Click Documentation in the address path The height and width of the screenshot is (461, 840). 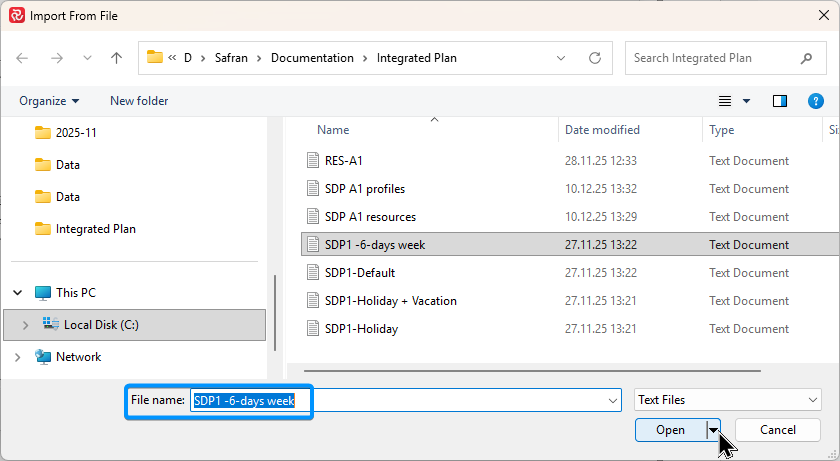(x=312, y=58)
